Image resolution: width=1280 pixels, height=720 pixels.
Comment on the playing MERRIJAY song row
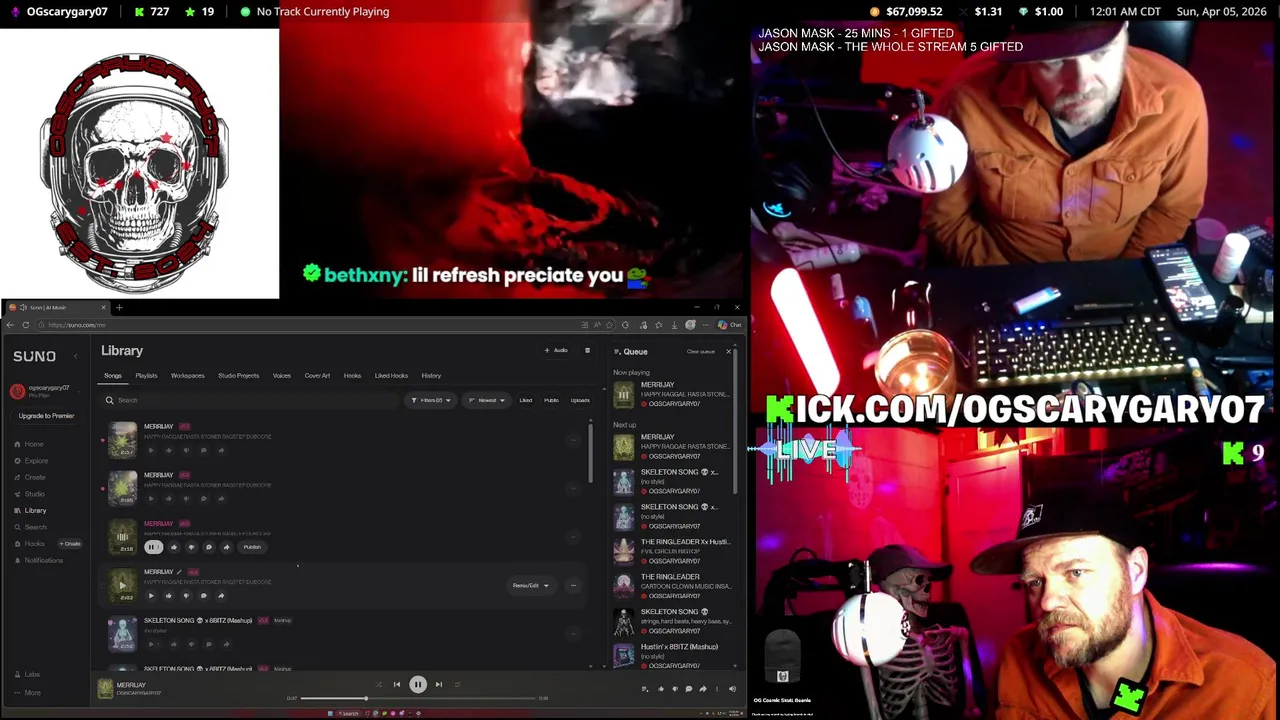click(209, 547)
